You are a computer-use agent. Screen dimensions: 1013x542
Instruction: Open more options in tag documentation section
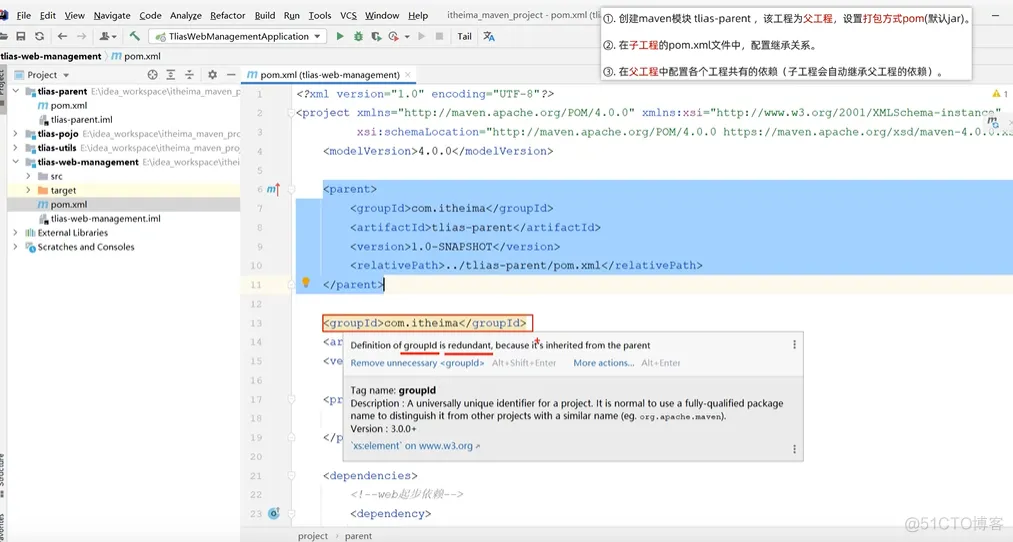pos(794,449)
